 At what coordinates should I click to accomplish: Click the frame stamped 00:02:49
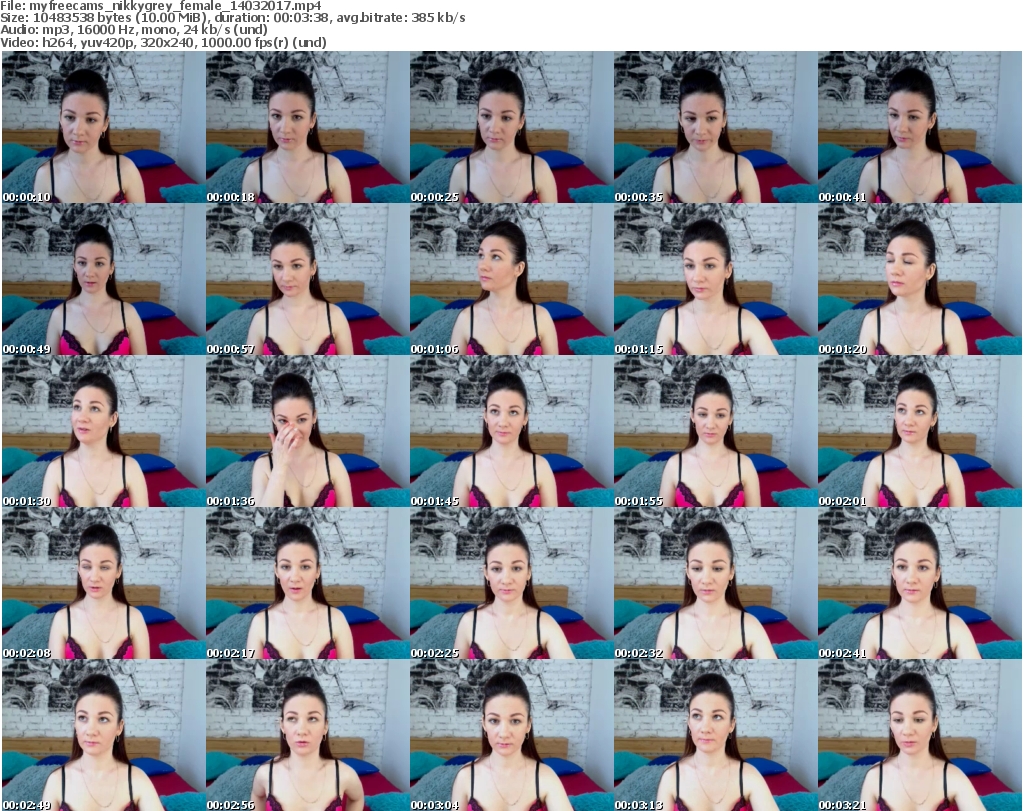[x=103, y=735]
